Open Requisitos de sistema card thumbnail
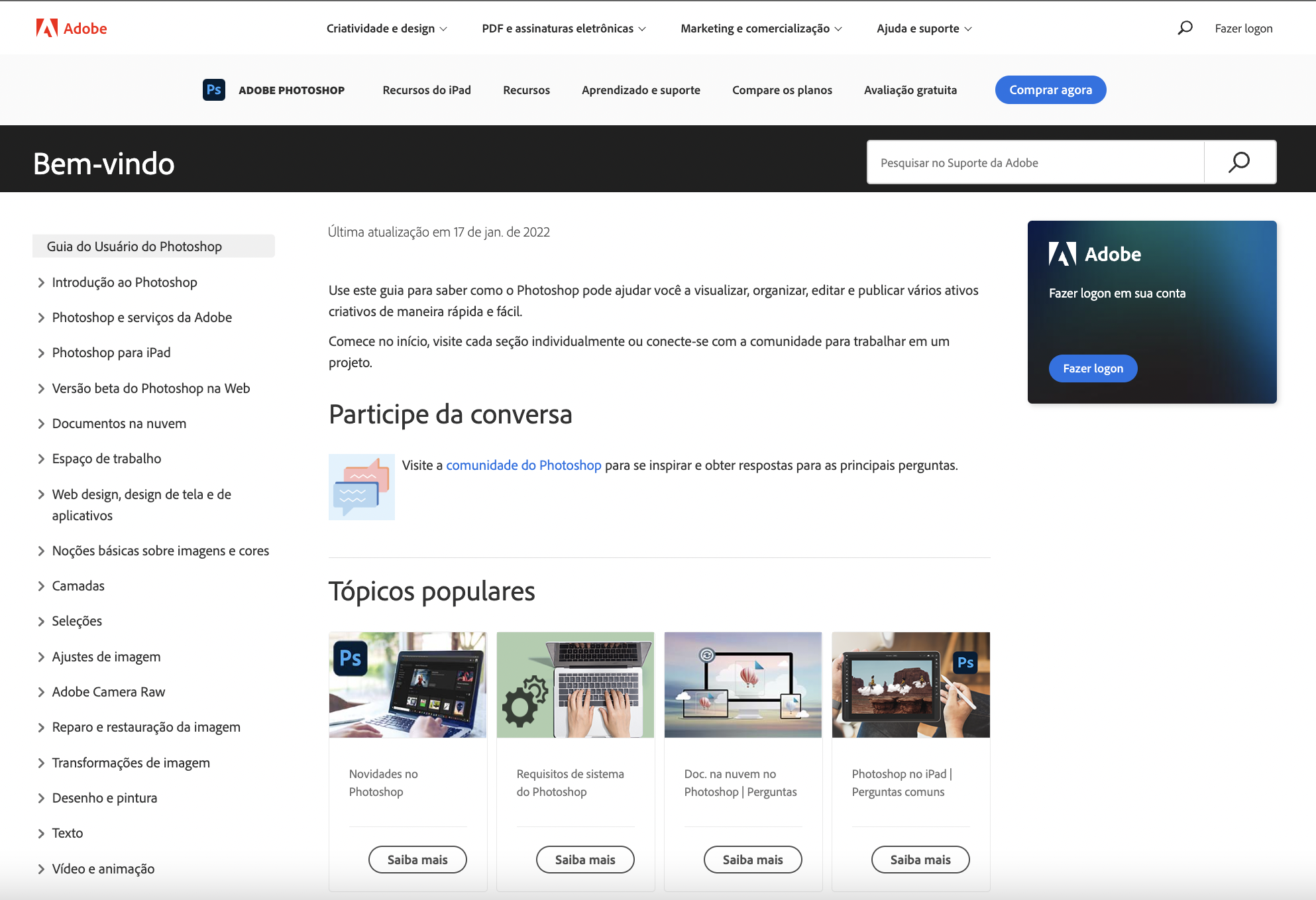 (x=575, y=685)
